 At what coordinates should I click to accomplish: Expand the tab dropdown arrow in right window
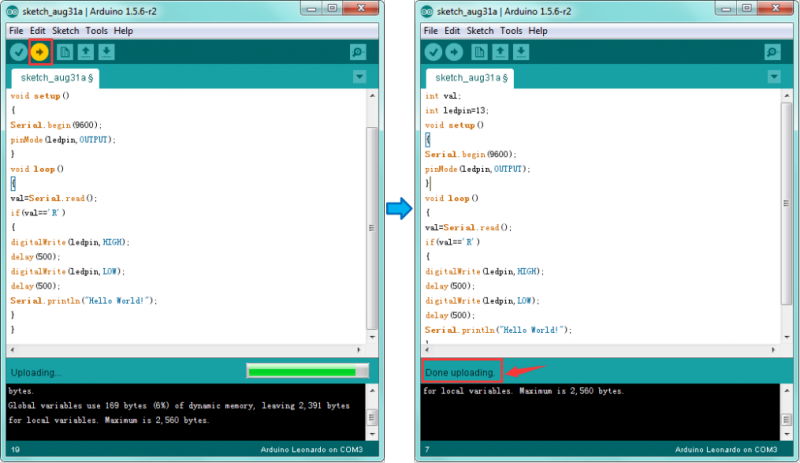pos(772,77)
